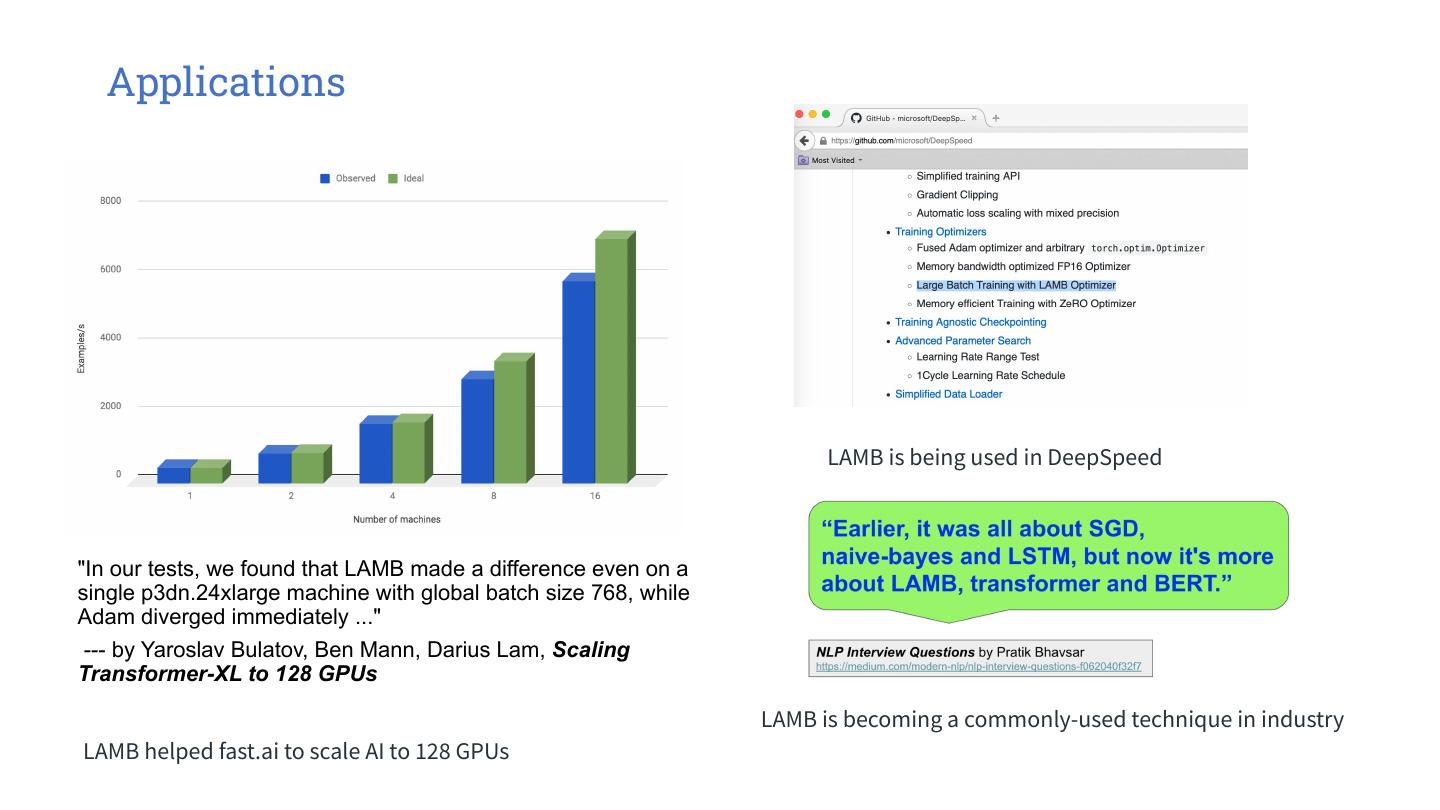
Task: Open the medium.com NLP interview questions URL
Action: (978, 665)
